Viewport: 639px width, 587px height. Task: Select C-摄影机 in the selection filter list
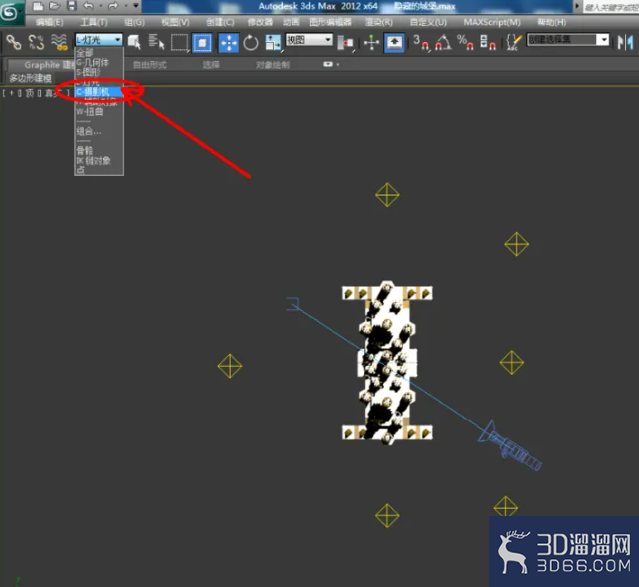pos(99,92)
